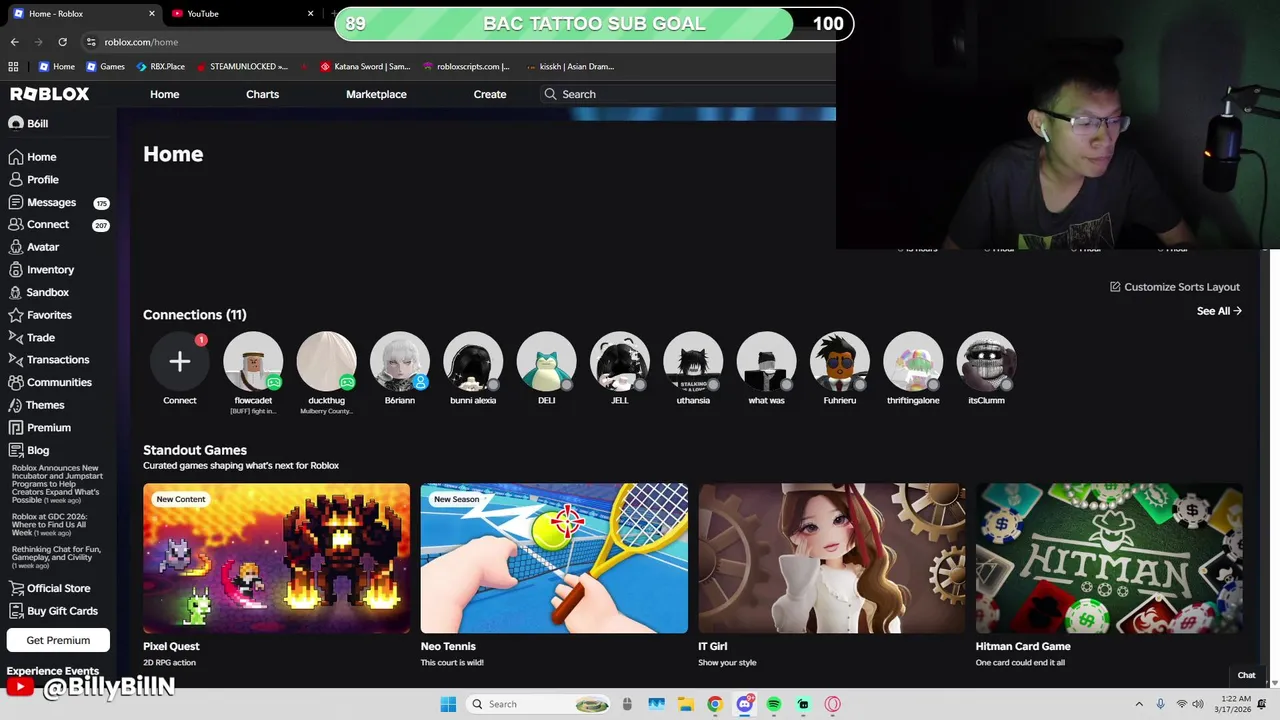Click the Béill user avatar

pyautogui.click(x=16, y=123)
